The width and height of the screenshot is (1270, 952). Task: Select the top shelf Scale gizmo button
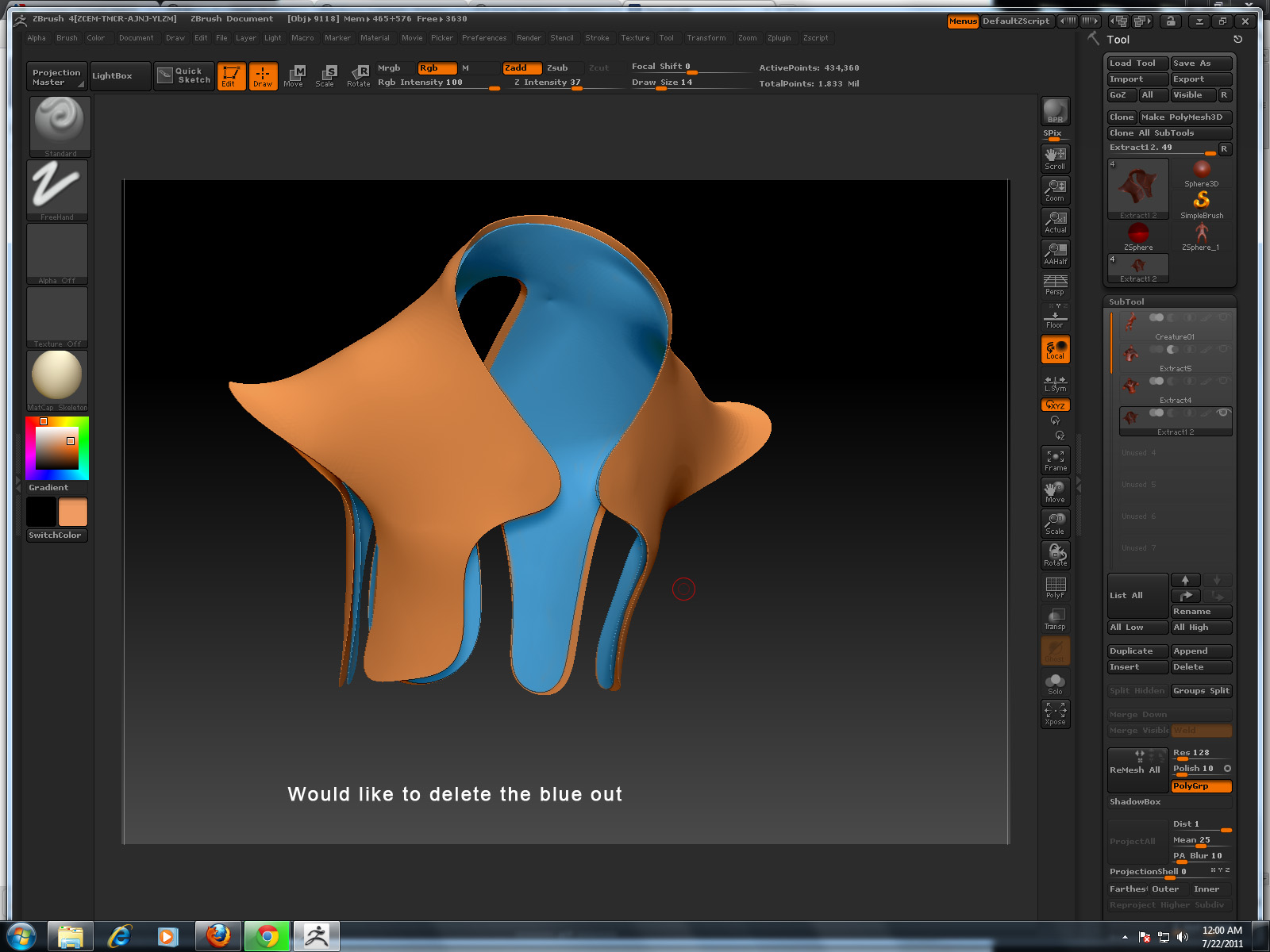[x=325, y=76]
